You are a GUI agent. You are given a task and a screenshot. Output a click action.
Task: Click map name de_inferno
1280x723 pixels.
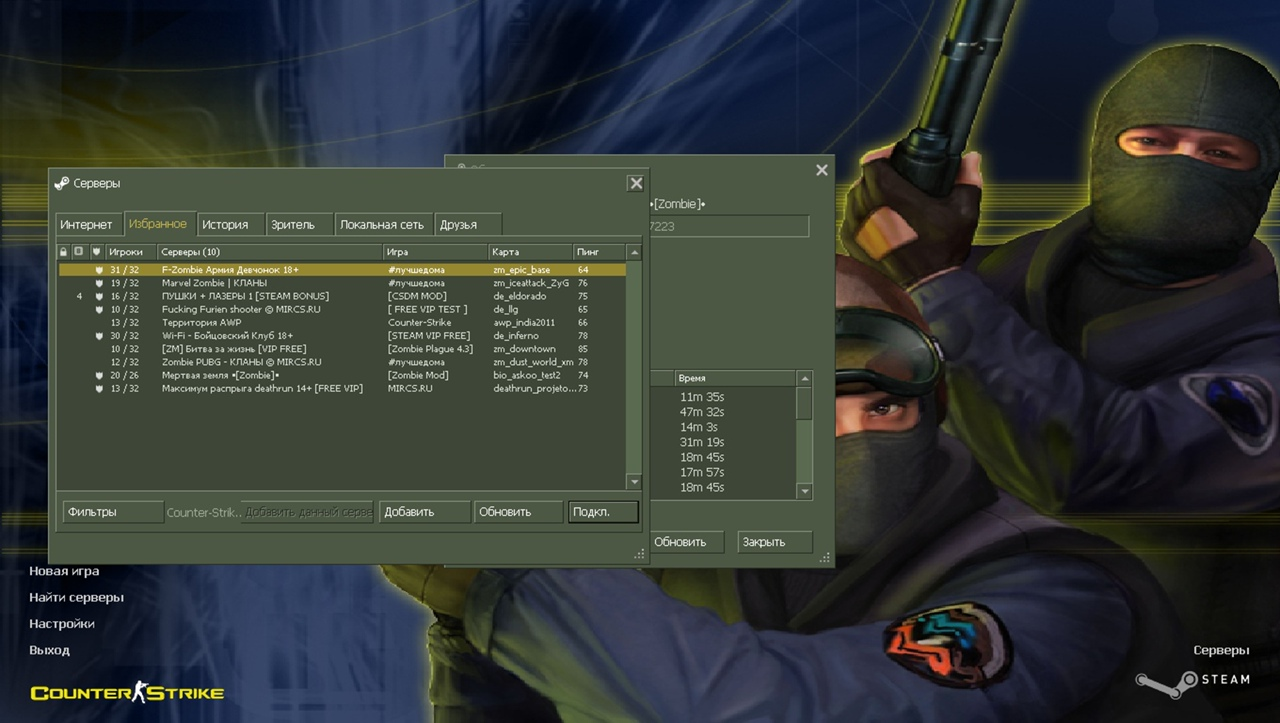515,336
